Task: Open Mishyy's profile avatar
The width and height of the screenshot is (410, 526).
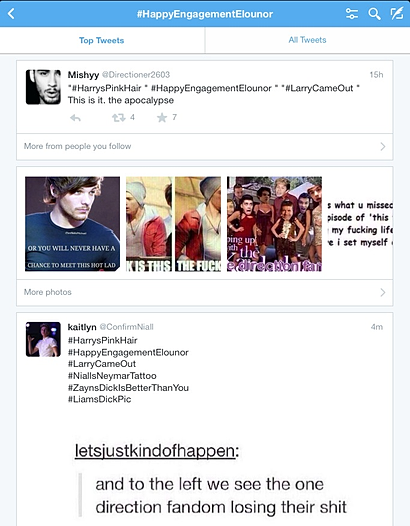Action: pos(43,87)
